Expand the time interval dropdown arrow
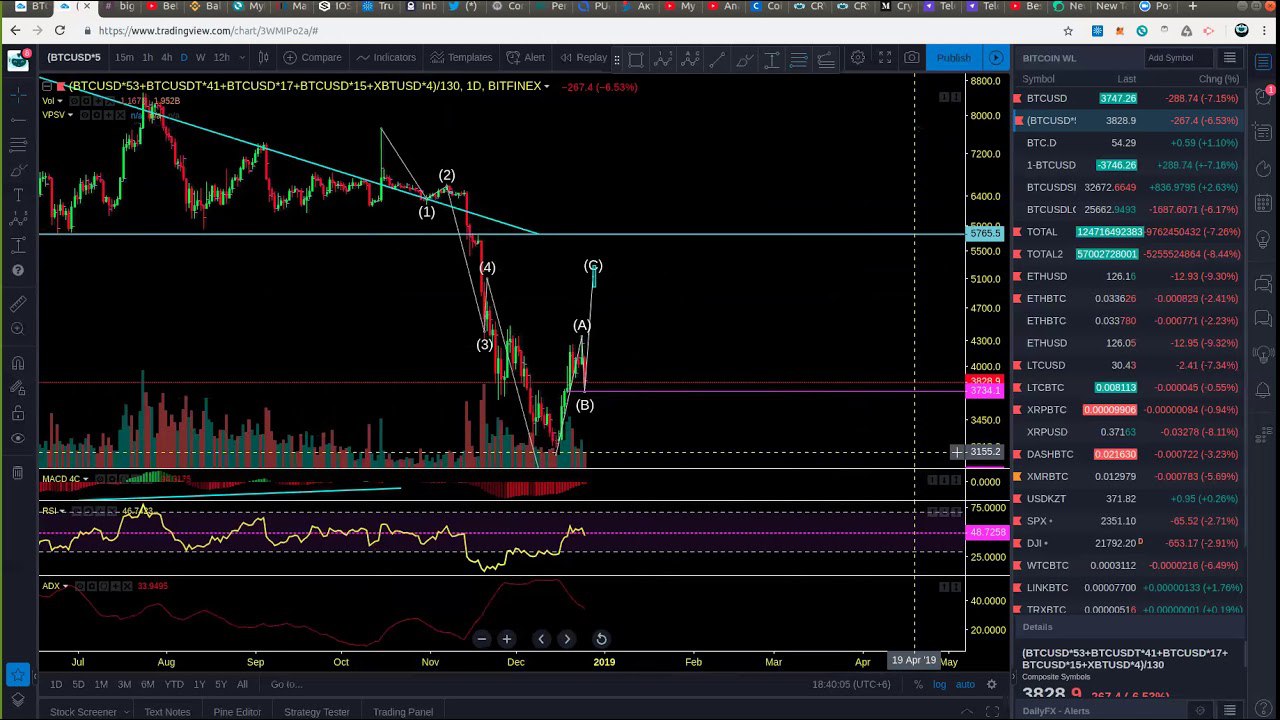 coord(242,58)
